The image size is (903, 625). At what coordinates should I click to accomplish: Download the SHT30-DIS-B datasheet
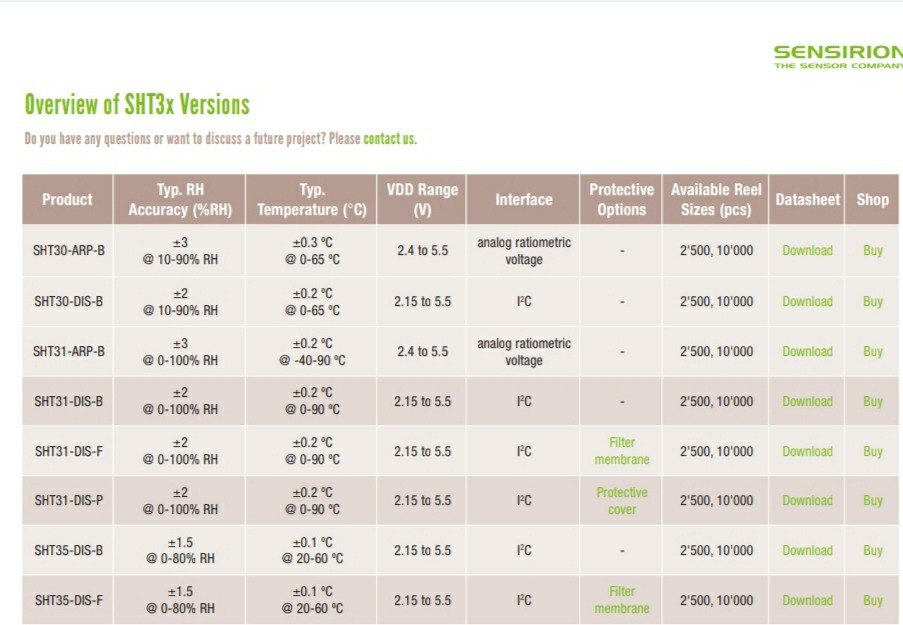coord(807,301)
